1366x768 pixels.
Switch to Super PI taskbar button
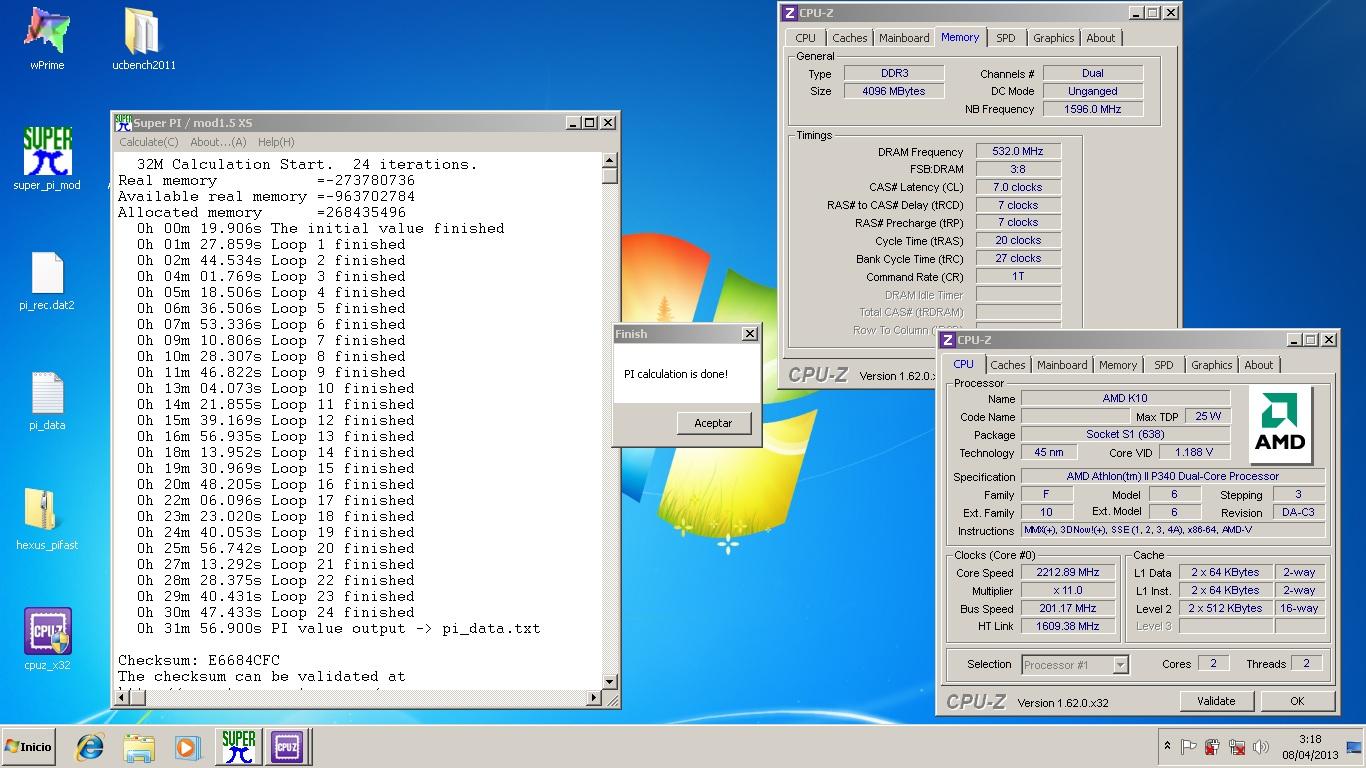coord(238,747)
